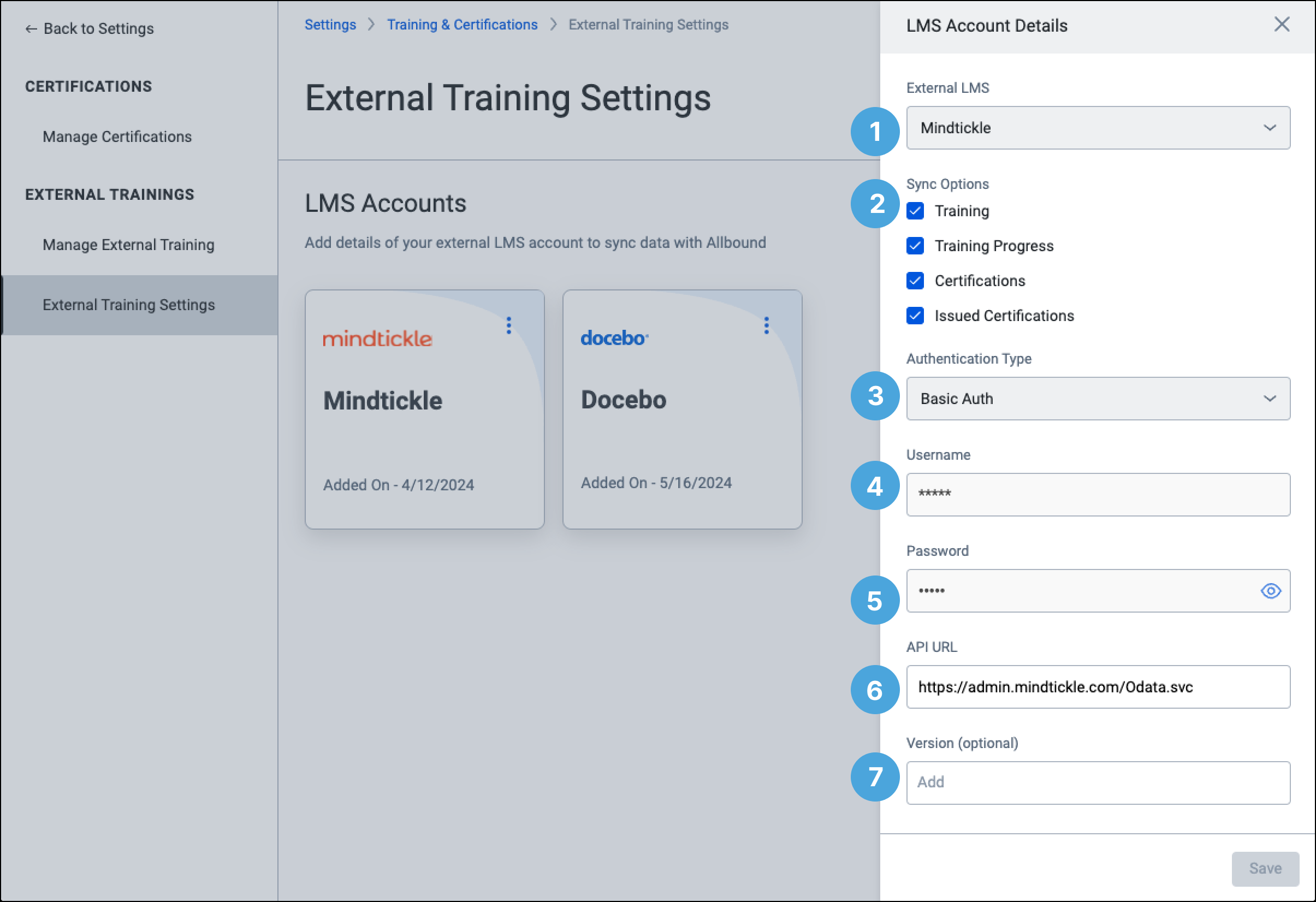
Task: Select the Docebo account card title
Action: (624, 400)
